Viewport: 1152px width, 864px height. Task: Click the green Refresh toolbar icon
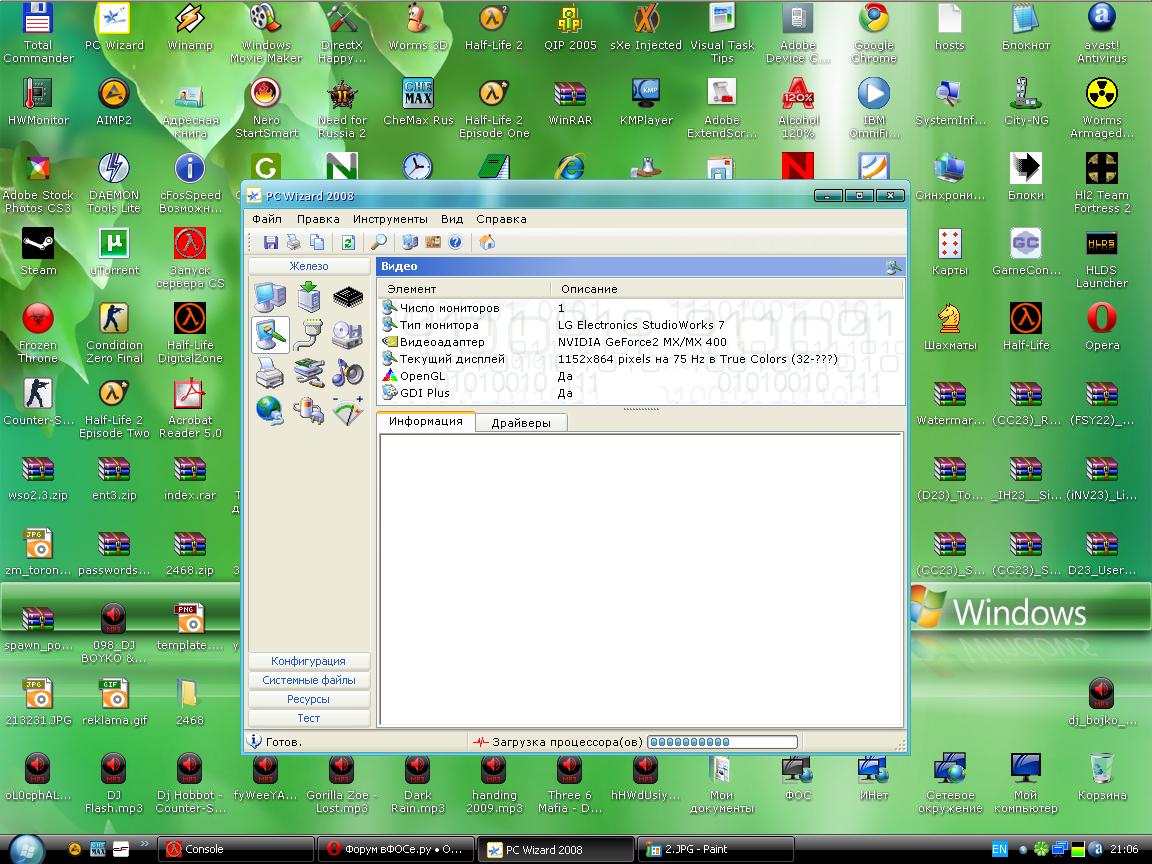click(x=348, y=242)
